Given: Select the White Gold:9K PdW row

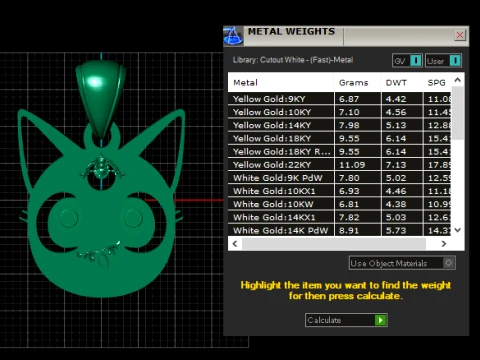Looking at the screenshot, I should pos(340,178).
